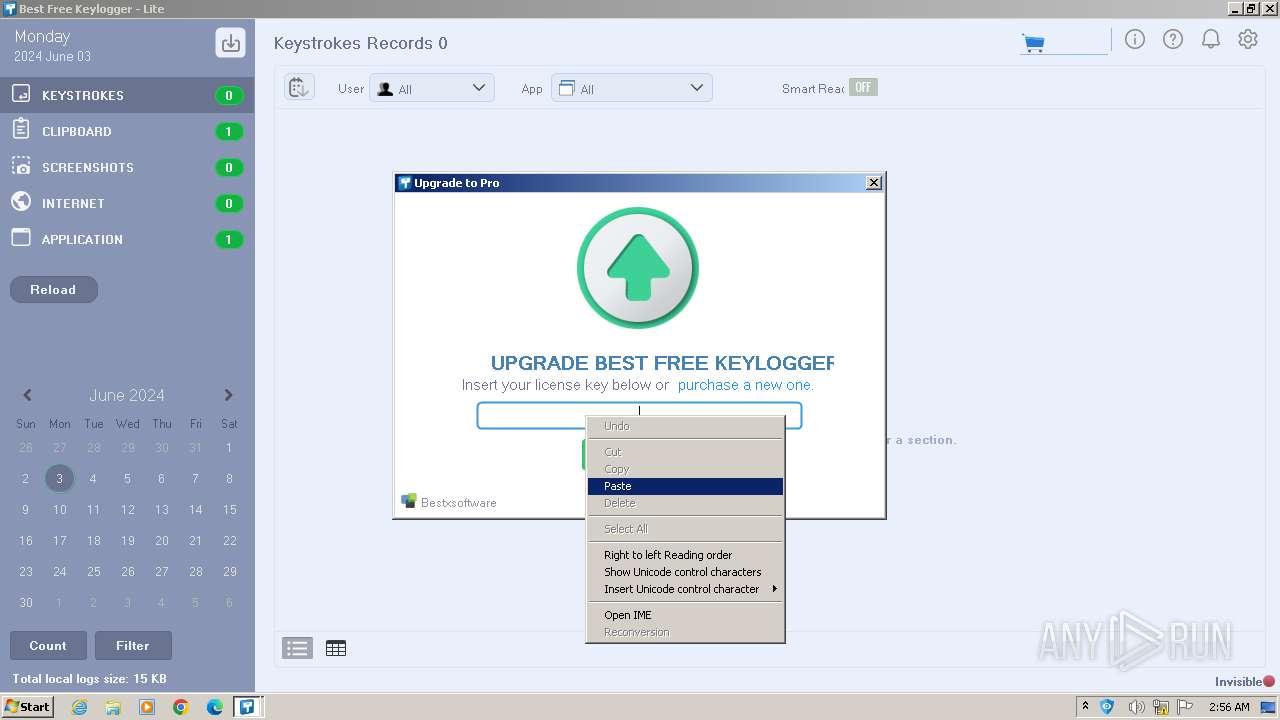Click the purchase a new one link

(x=745, y=385)
